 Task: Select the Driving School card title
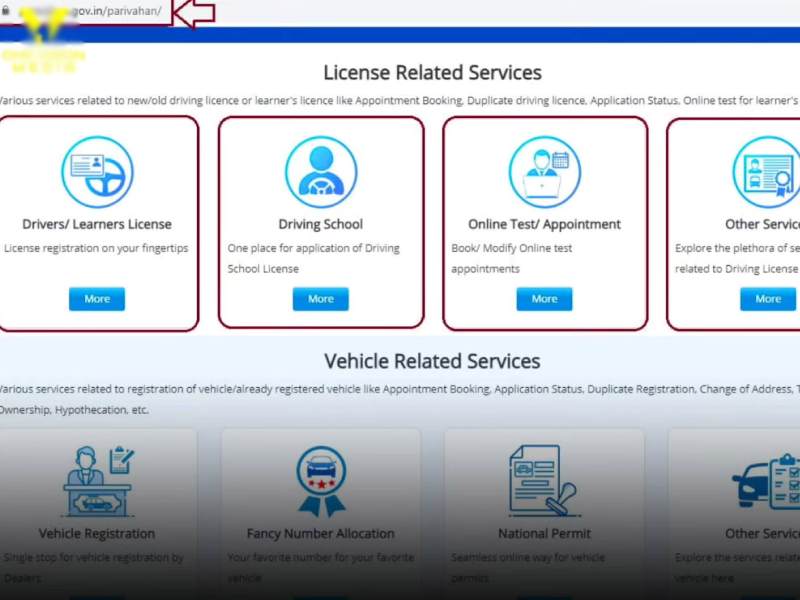[320, 224]
